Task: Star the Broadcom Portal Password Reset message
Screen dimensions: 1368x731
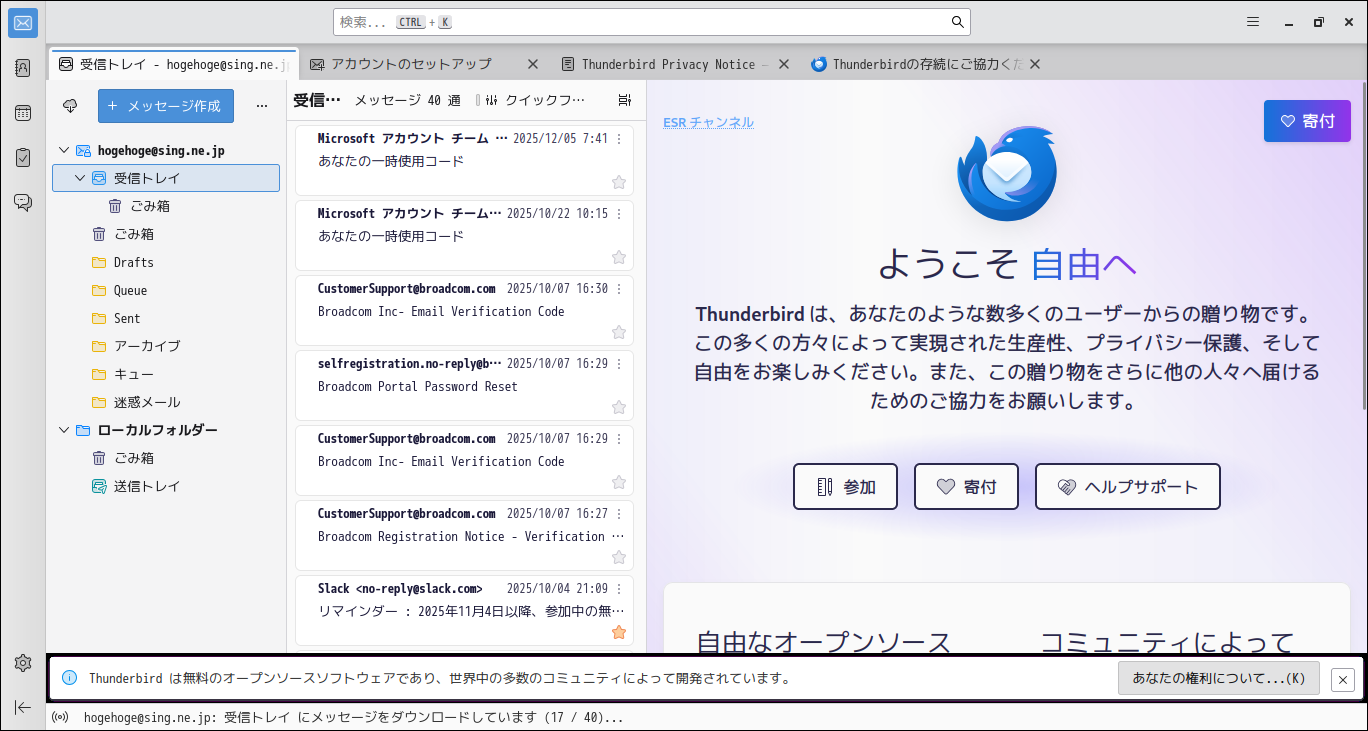Action: (619, 407)
